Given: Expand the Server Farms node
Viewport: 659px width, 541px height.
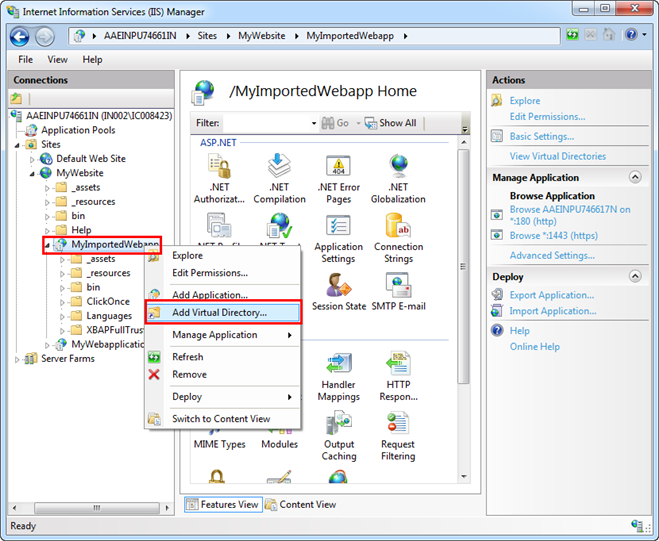Looking at the screenshot, I should pos(17,359).
